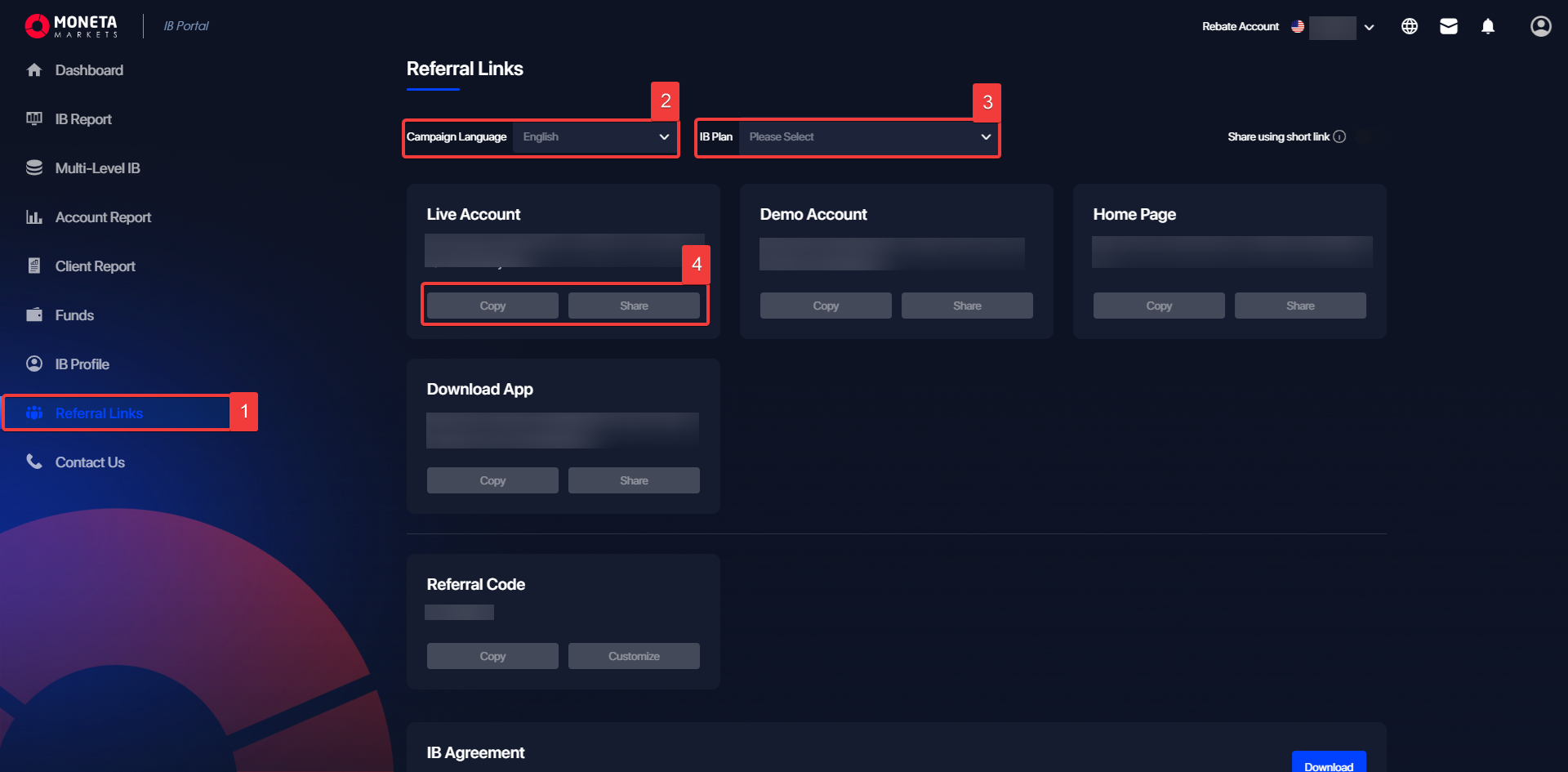Click the Multi-Level IB stacked coins icon
Viewport: 1568px width, 772px height.
click(34, 168)
